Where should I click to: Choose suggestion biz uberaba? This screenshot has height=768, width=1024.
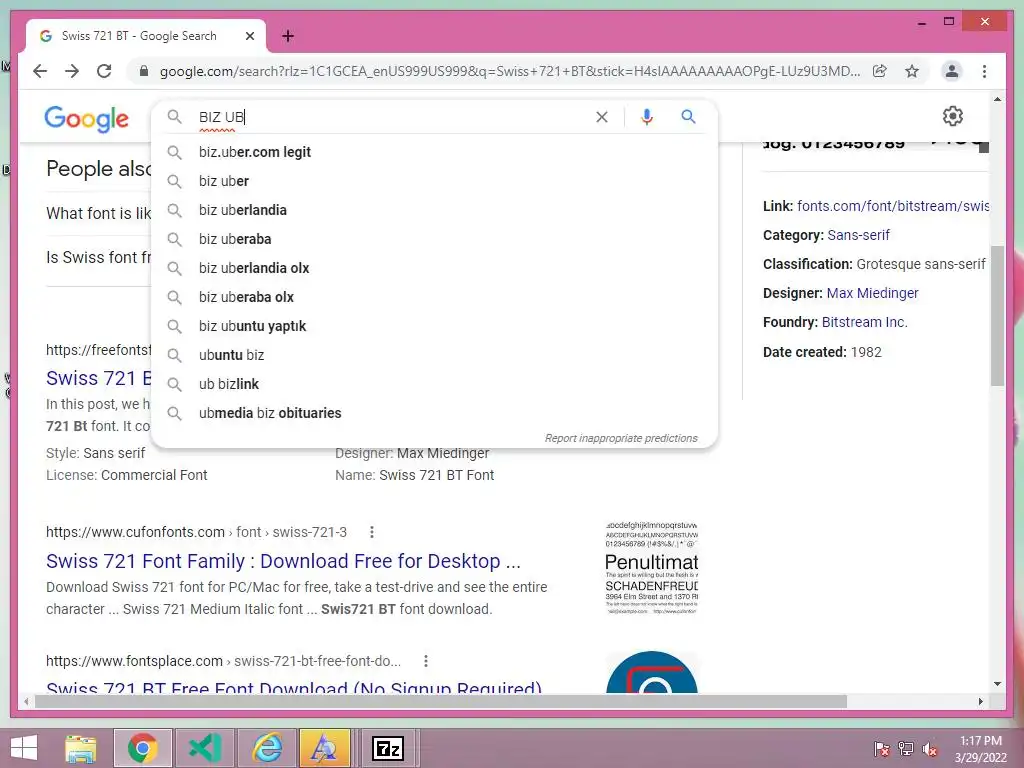pos(434,239)
